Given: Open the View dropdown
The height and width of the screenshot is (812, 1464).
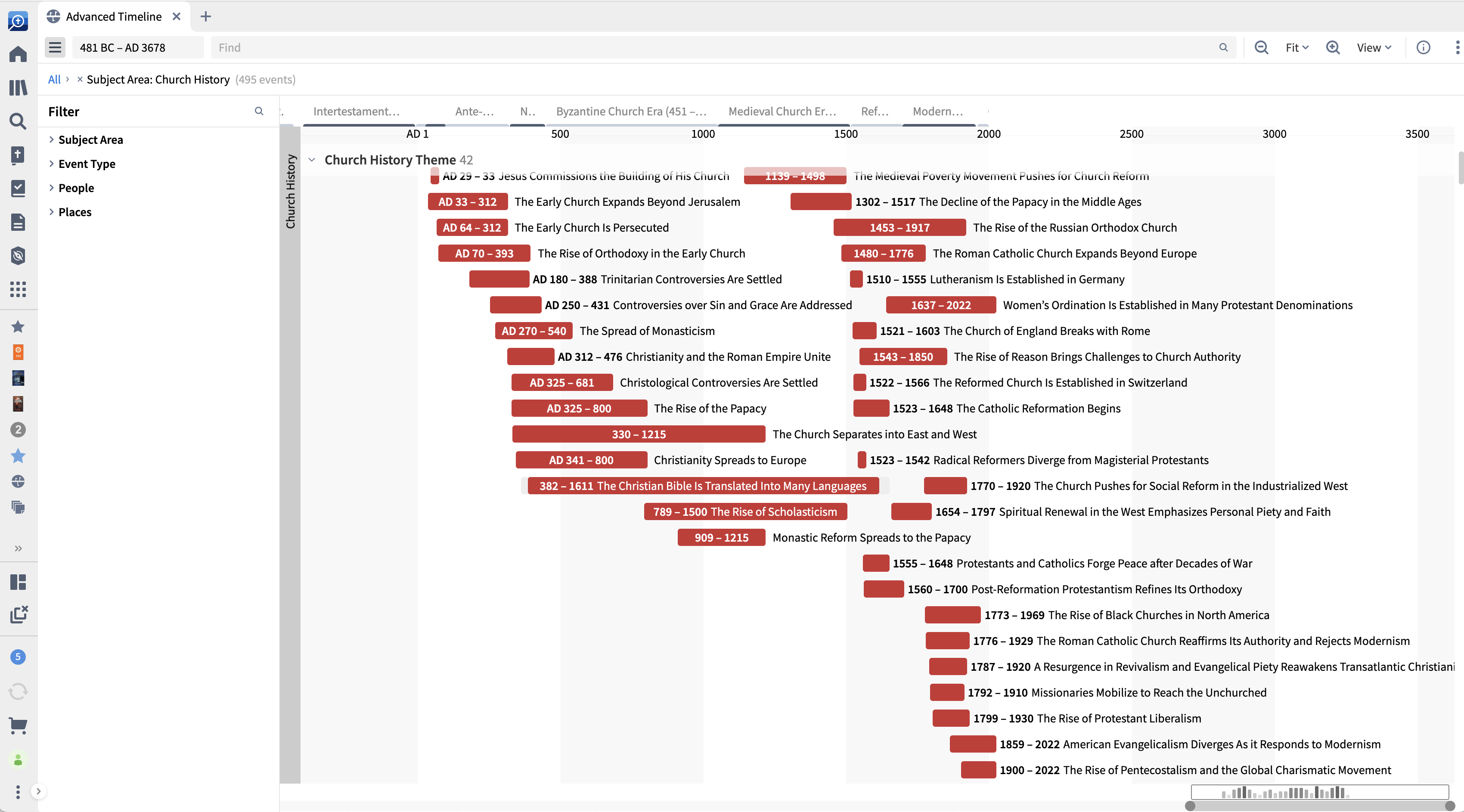Looking at the screenshot, I should 1373,47.
